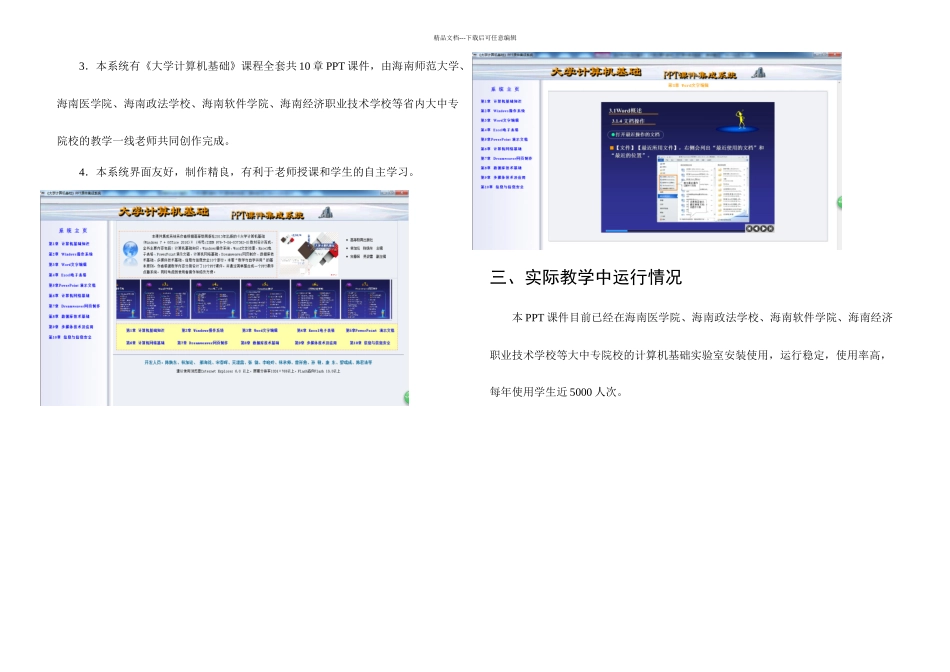
Task: Open the second slide thumbnail in the strip
Action: [165, 299]
